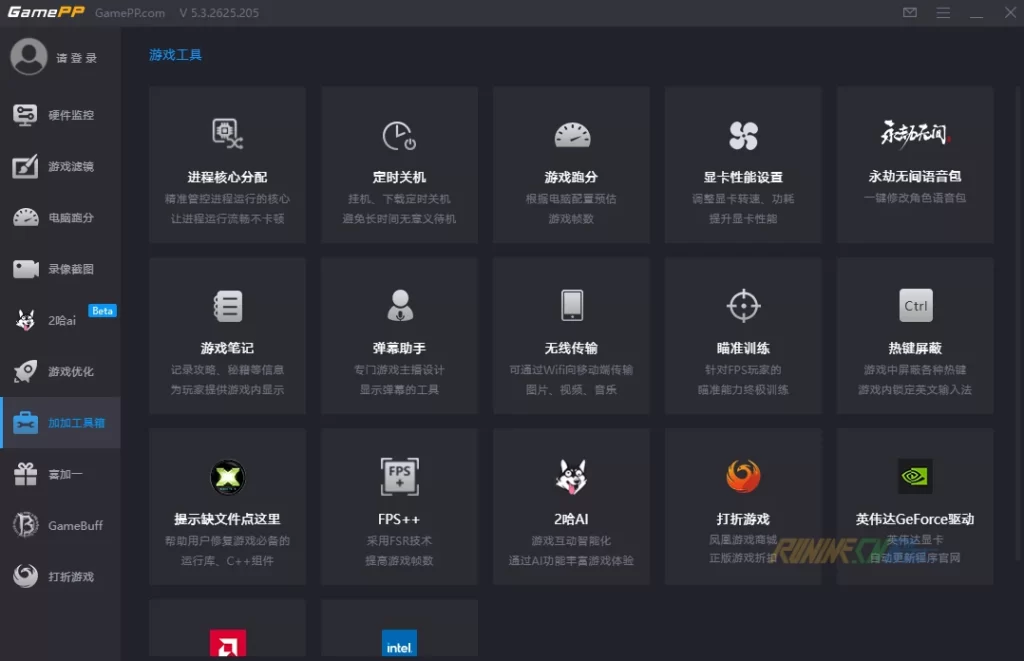
Task: Select the 显卡性能设置 fan icon
Action: click(743, 136)
